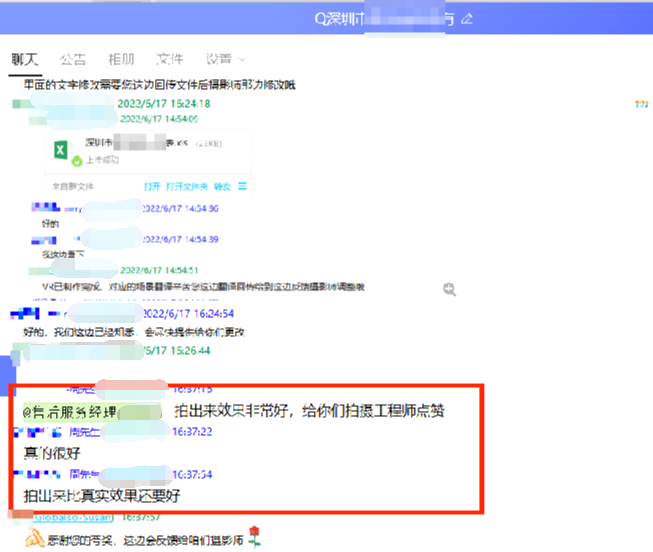This screenshot has height=552, width=653.
Task: Open the 公告 tab
Action: [72, 59]
